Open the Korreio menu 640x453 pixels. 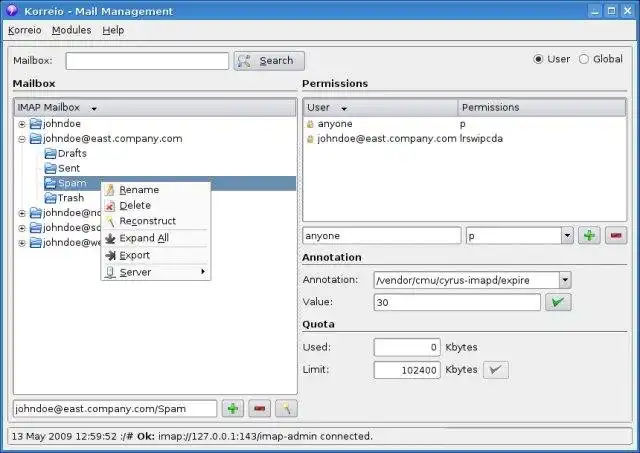24,30
